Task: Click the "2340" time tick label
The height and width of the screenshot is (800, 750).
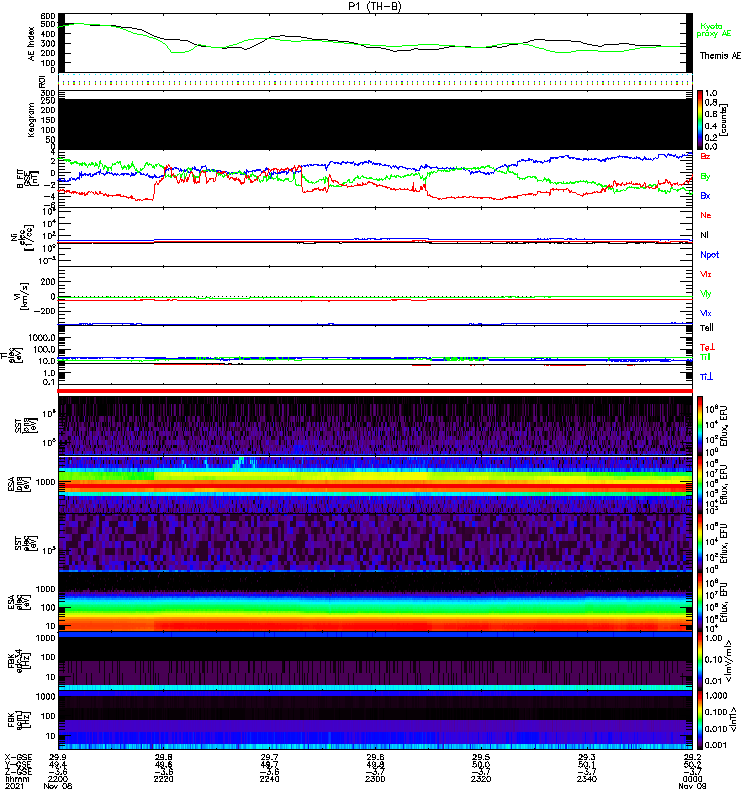Action: click(x=587, y=779)
